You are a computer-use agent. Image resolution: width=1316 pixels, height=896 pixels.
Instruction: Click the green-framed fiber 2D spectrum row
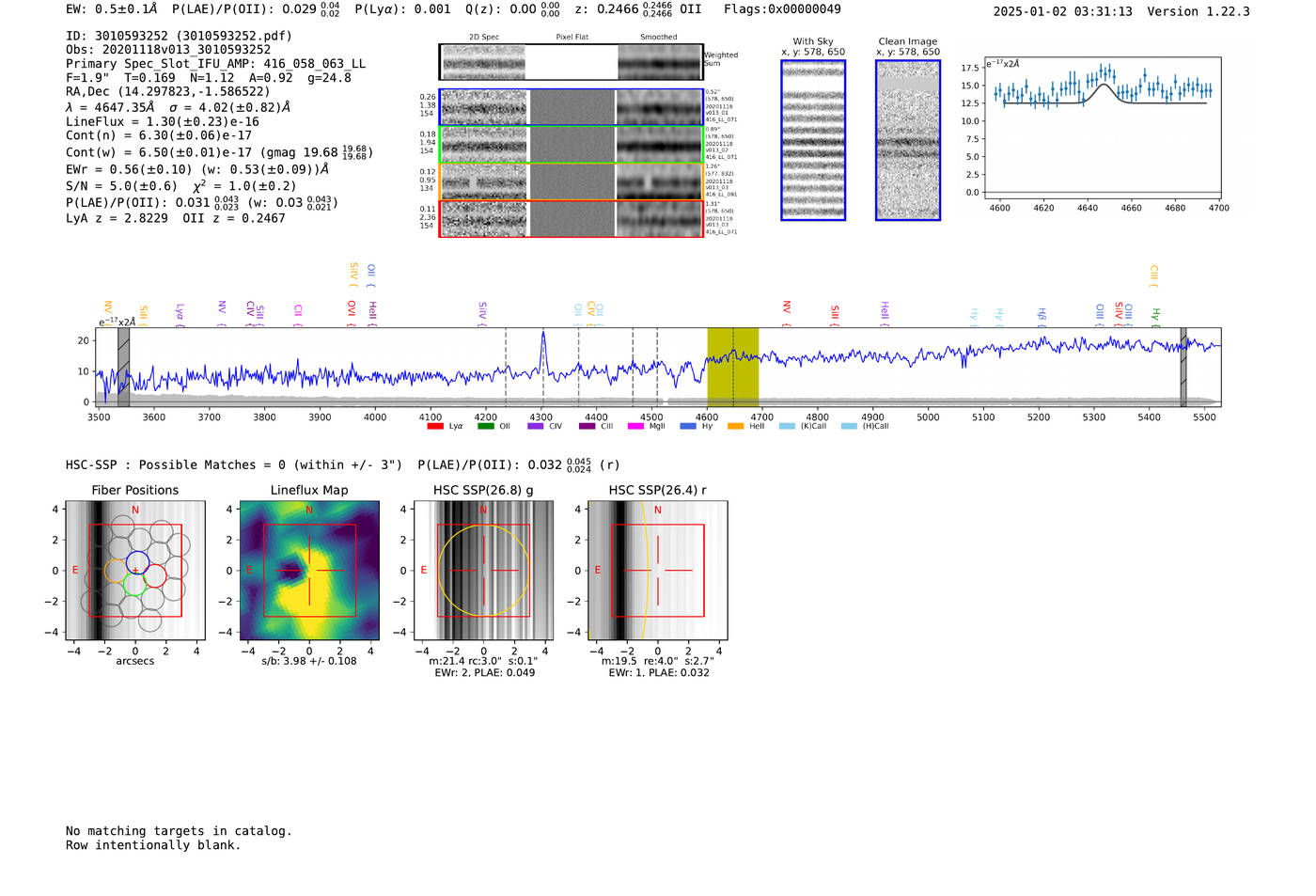(x=572, y=145)
